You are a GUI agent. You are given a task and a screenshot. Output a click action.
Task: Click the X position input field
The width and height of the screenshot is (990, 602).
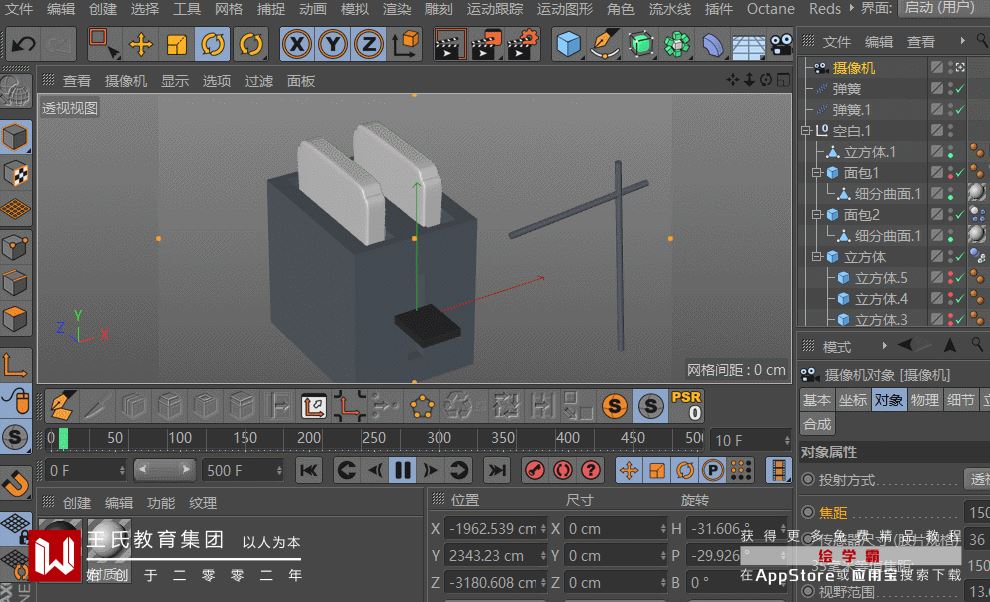pyautogui.click(x=495, y=529)
